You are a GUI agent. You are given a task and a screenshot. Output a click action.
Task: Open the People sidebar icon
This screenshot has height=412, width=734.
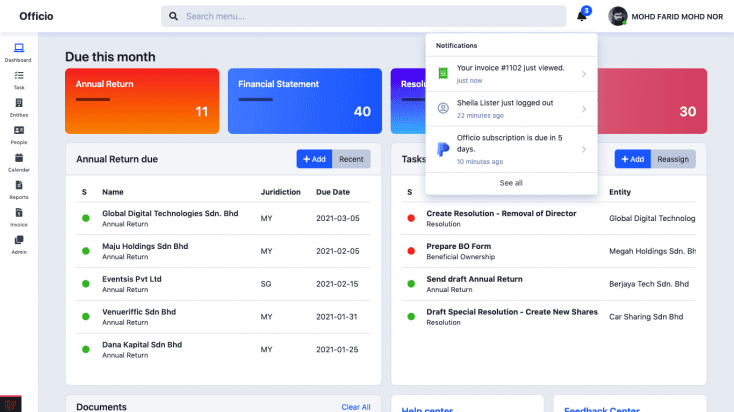click(19, 130)
